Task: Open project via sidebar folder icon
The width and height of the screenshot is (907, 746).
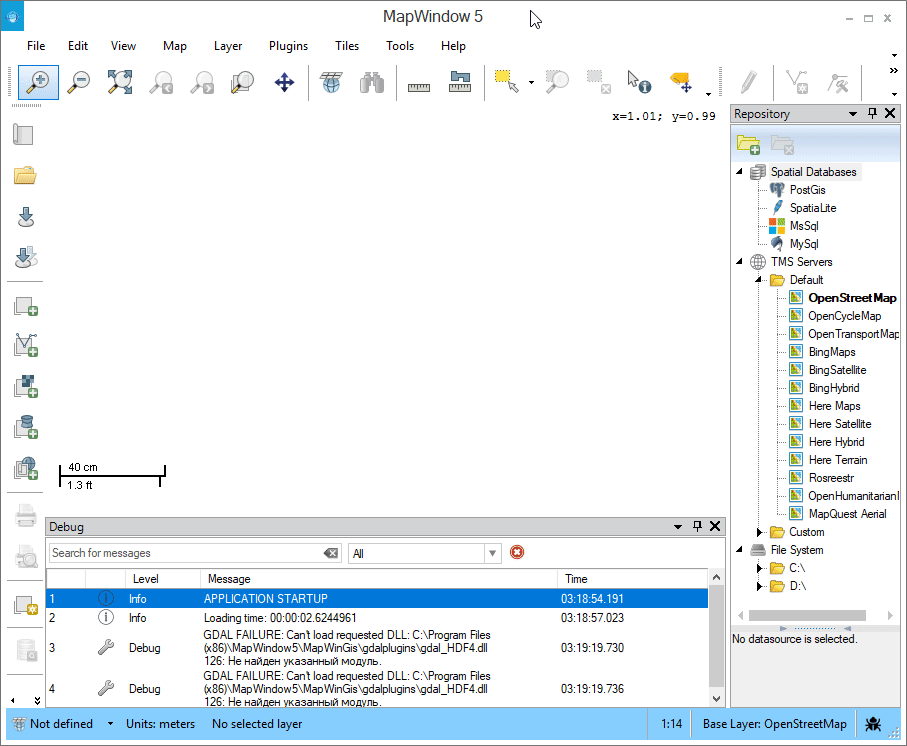Action: coord(25,175)
